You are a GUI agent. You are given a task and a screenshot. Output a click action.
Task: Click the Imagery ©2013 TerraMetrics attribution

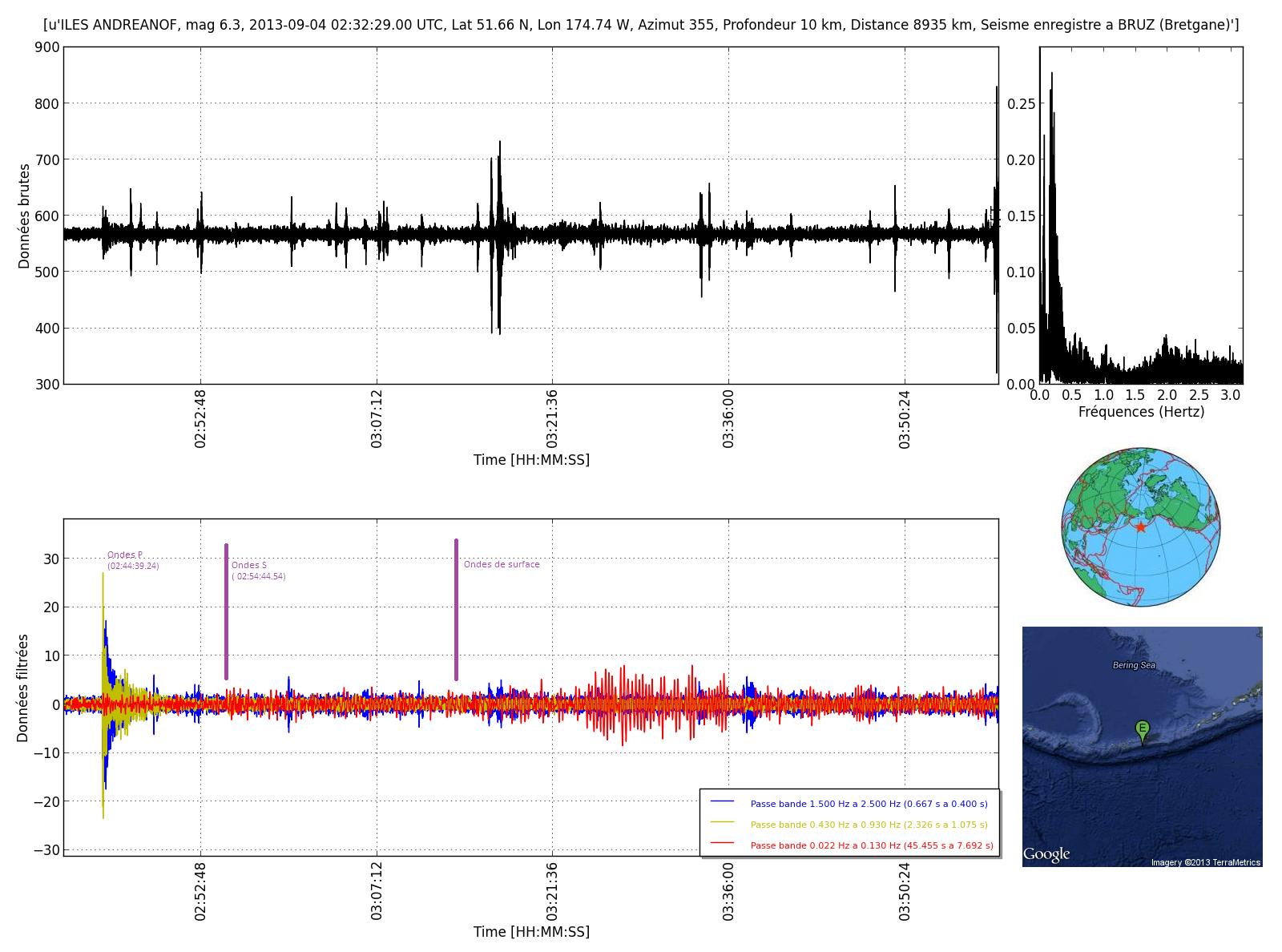click(1205, 862)
